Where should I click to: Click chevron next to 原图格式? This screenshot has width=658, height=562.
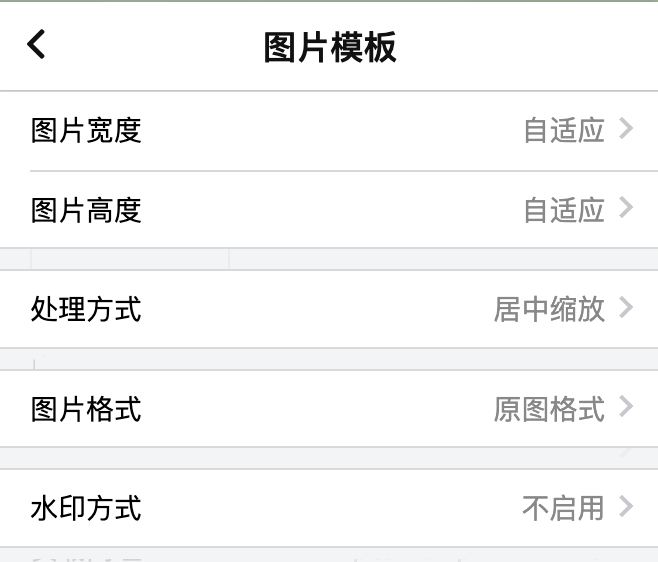point(627,407)
